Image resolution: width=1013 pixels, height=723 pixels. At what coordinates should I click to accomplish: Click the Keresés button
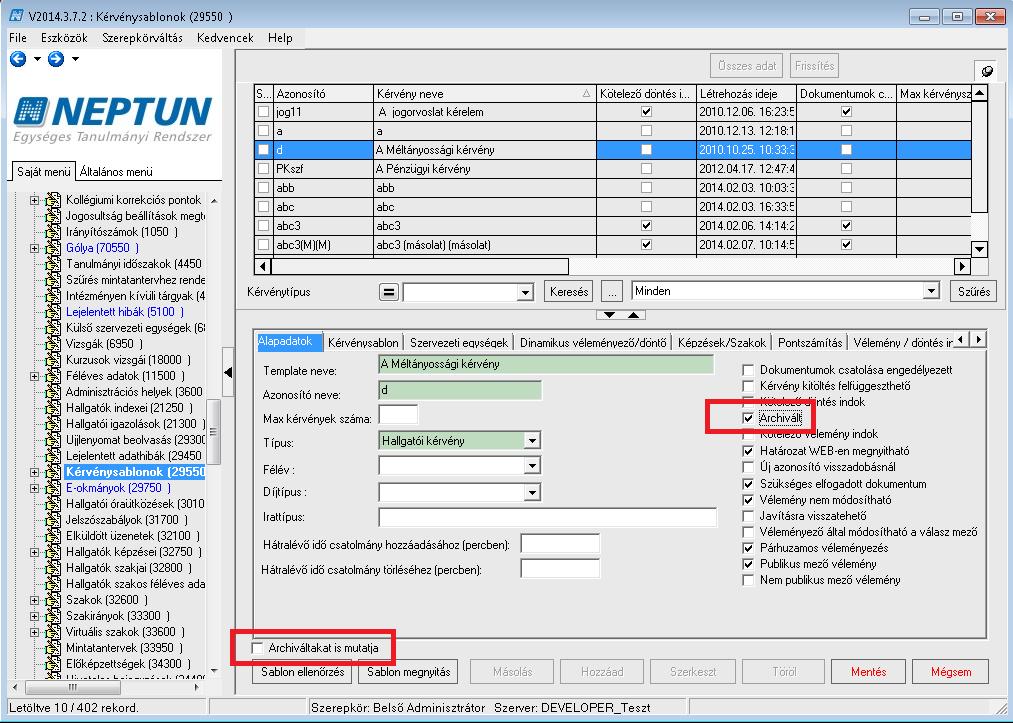[569, 292]
